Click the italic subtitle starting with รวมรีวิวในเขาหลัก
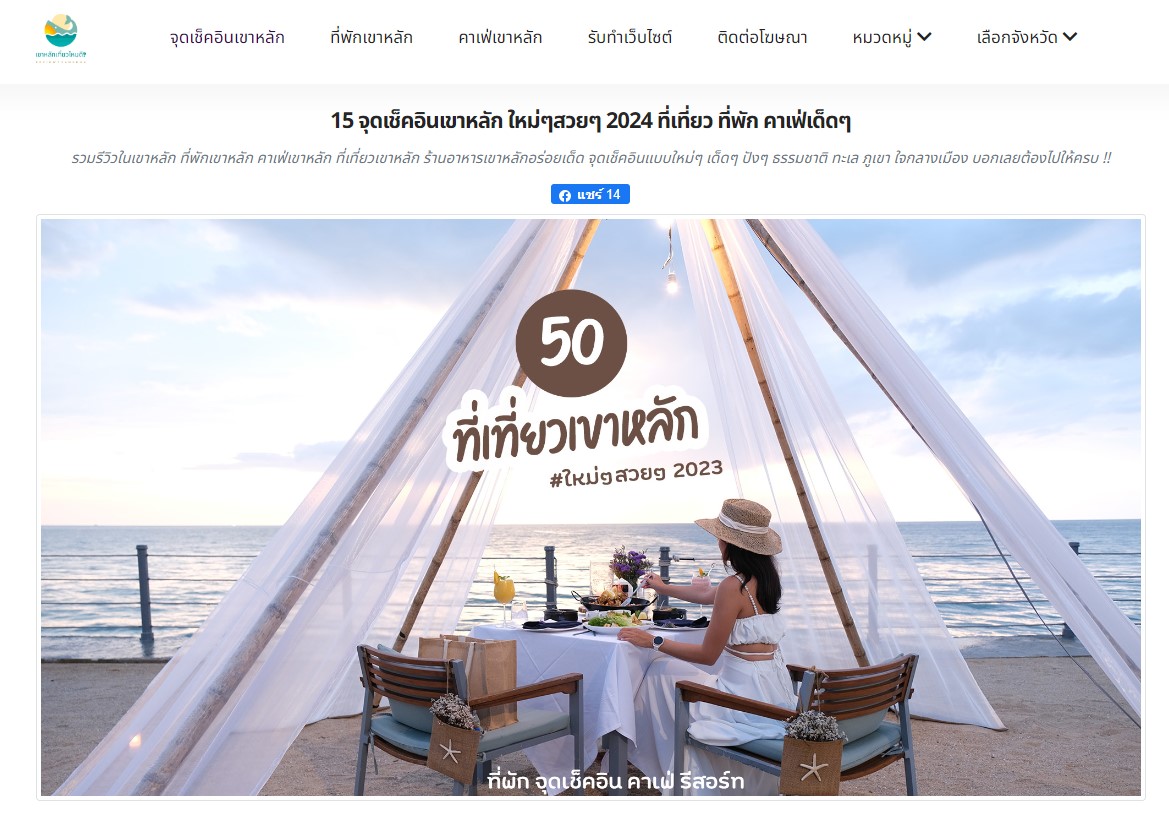This screenshot has height=821, width=1169. [x=590, y=158]
